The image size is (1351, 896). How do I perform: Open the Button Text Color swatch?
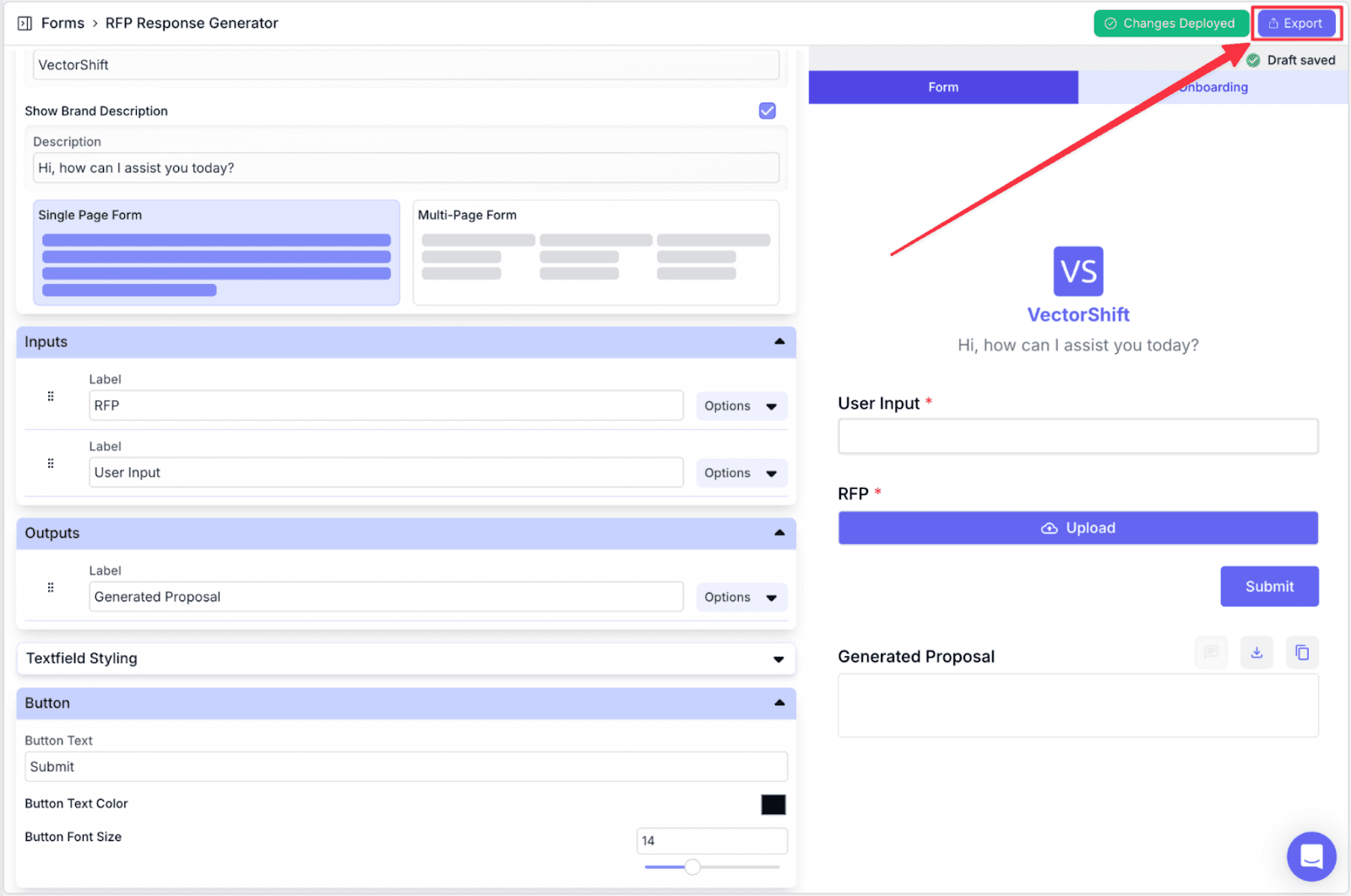point(773,805)
